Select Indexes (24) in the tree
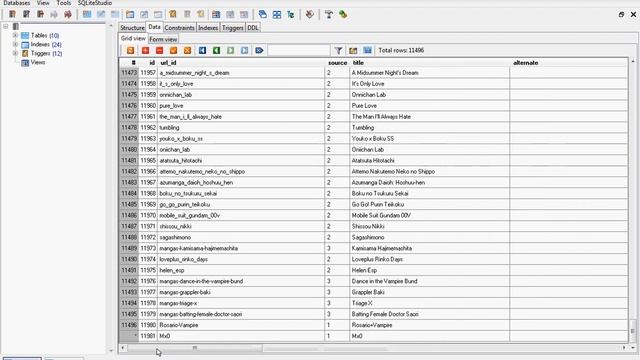The width and height of the screenshot is (640, 360). [x=46, y=44]
